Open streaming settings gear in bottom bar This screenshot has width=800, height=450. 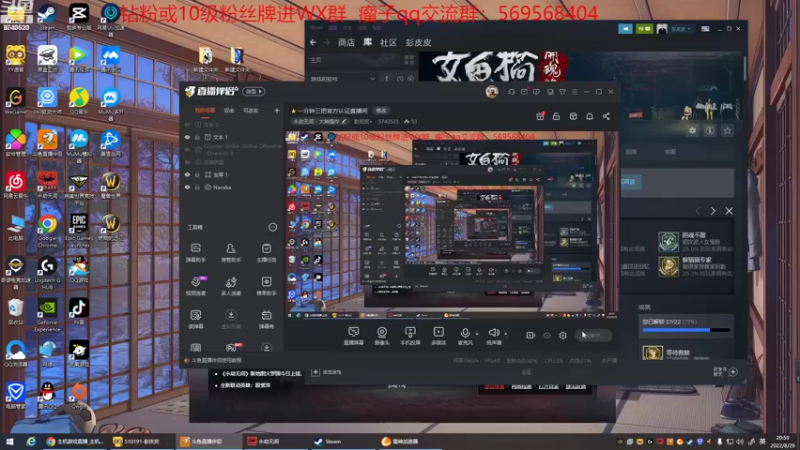tap(563, 335)
